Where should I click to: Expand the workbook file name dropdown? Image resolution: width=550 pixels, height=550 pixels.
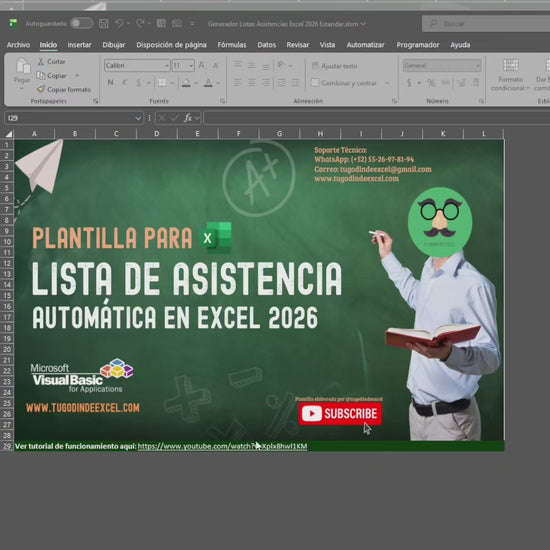point(363,24)
